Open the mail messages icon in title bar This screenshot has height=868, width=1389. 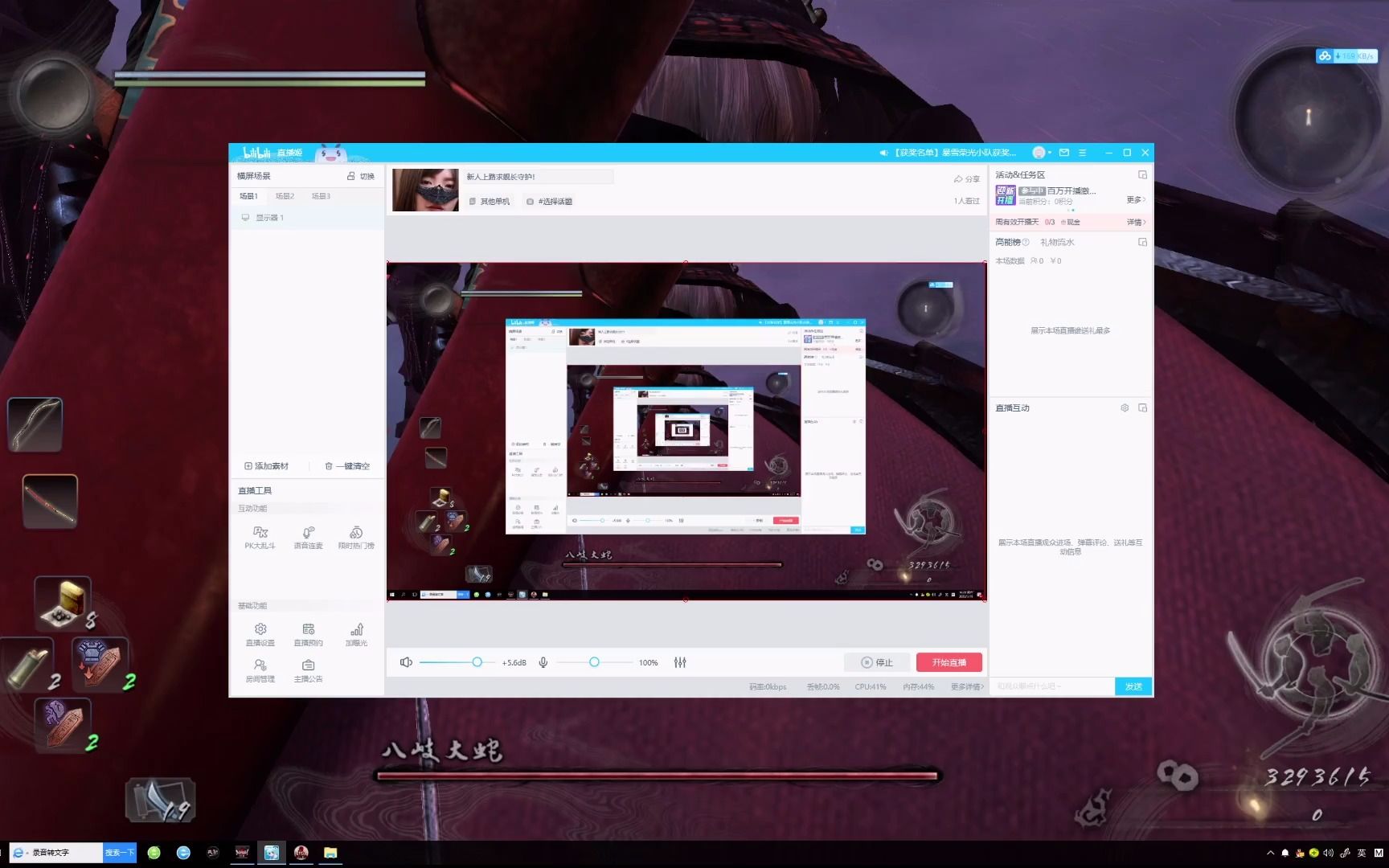(1064, 152)
